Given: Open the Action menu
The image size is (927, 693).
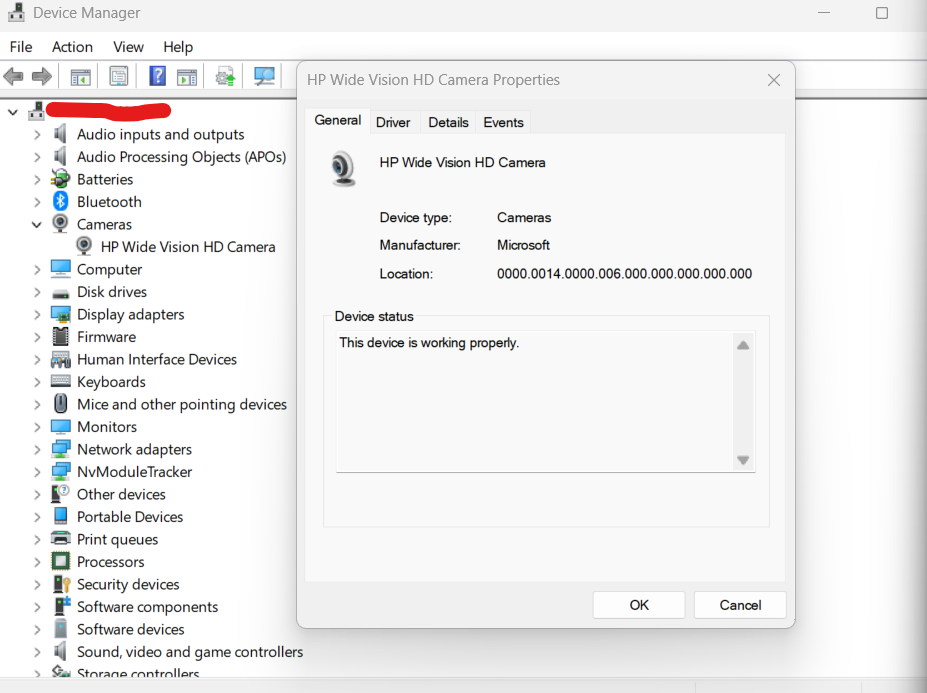Looking at the screenshot, I should (71, 47).
